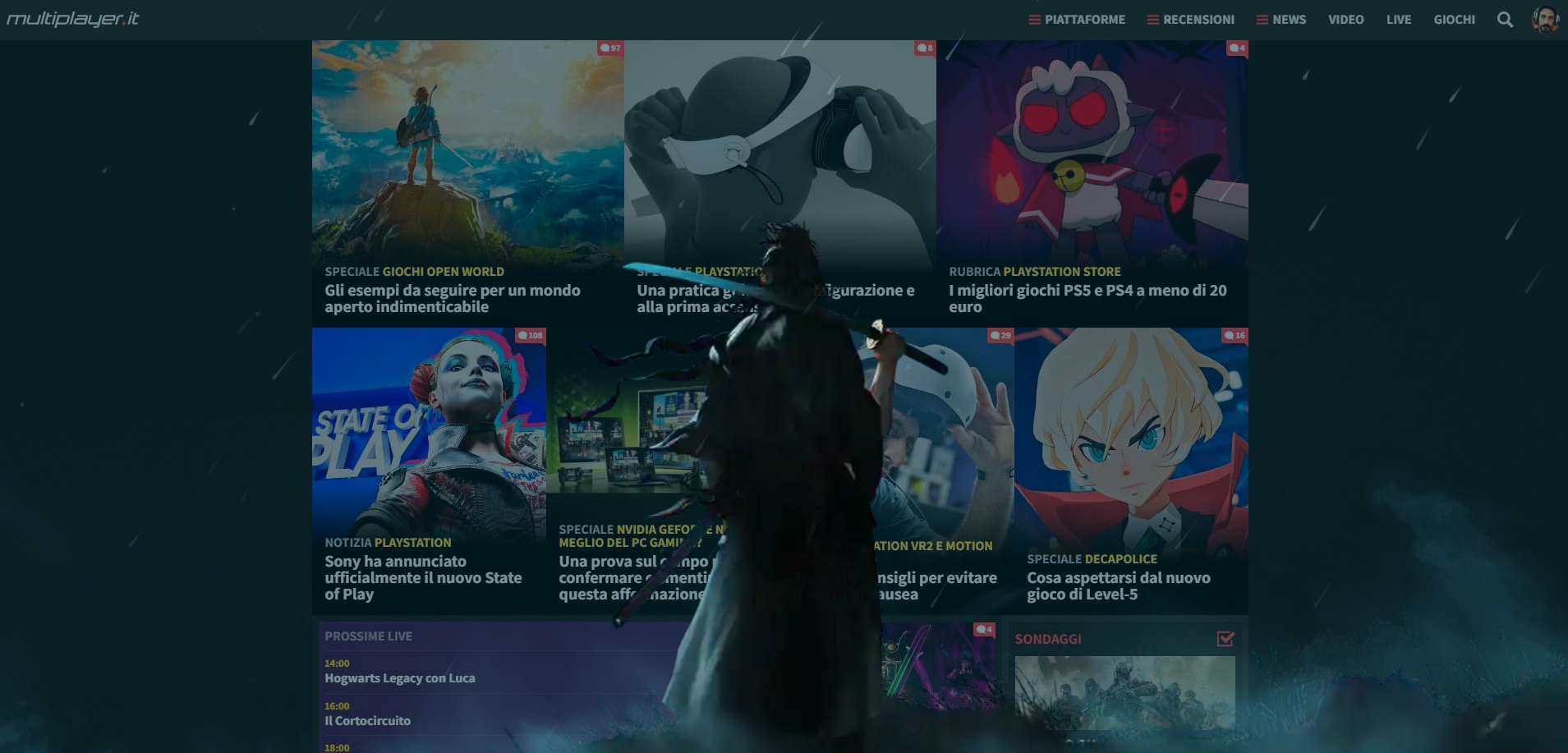The height and width of the screenshot is (753, 1568).
Task: Open the user profile avatar
Action: pos(1545,20)
